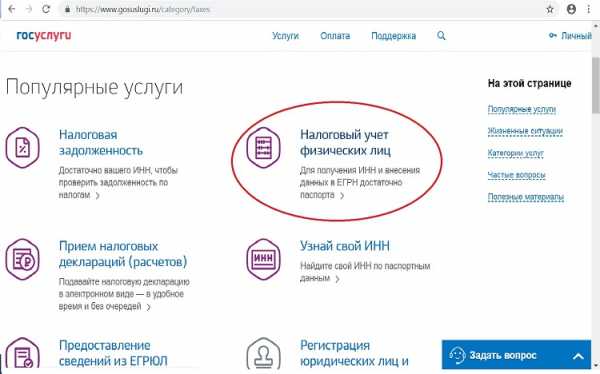This screenshot has width=600, height=374.
Task: Jump to Жизненные ситуации section link
Action: tap(525, 131)
